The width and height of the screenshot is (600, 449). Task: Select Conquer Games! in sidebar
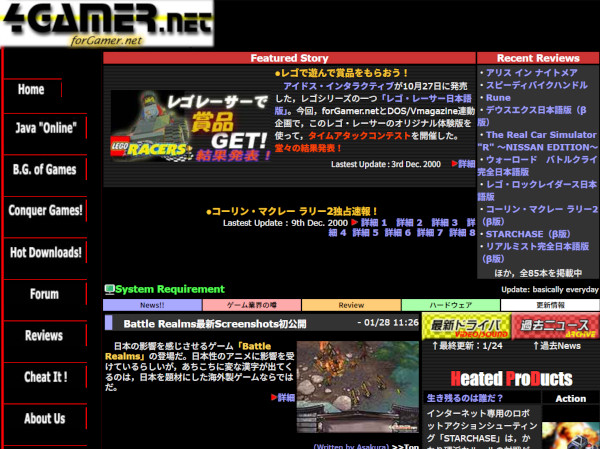[x=45, y=210]
